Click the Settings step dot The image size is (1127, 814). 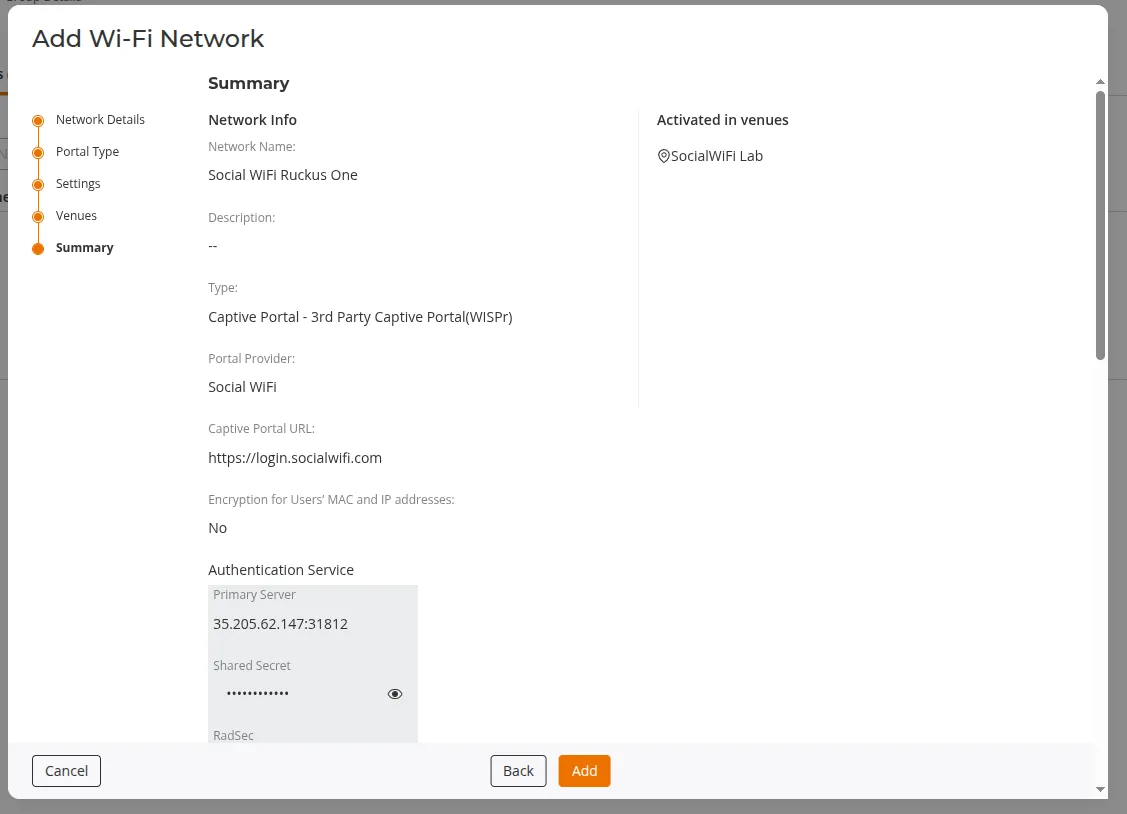(x=38, y=185)
